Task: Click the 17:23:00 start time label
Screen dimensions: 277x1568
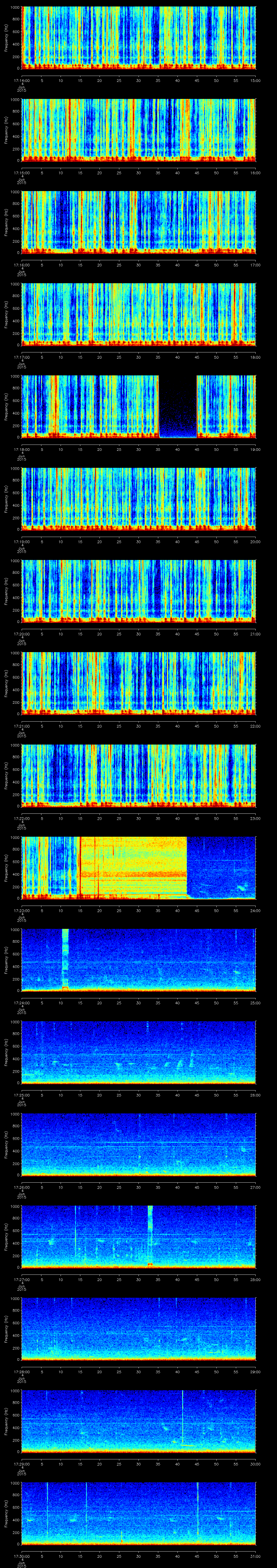Action: [x=22, y=910]
